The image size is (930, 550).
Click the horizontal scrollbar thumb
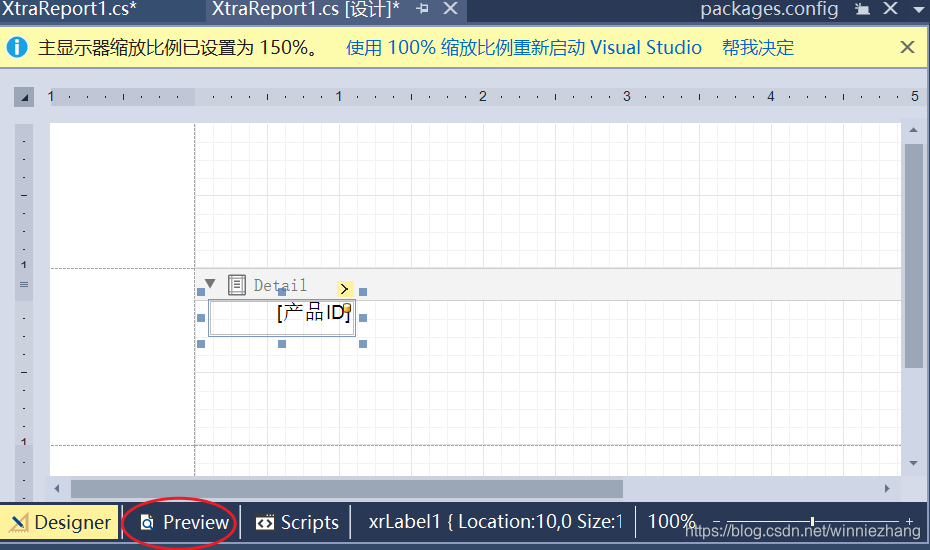coord(347,489)
